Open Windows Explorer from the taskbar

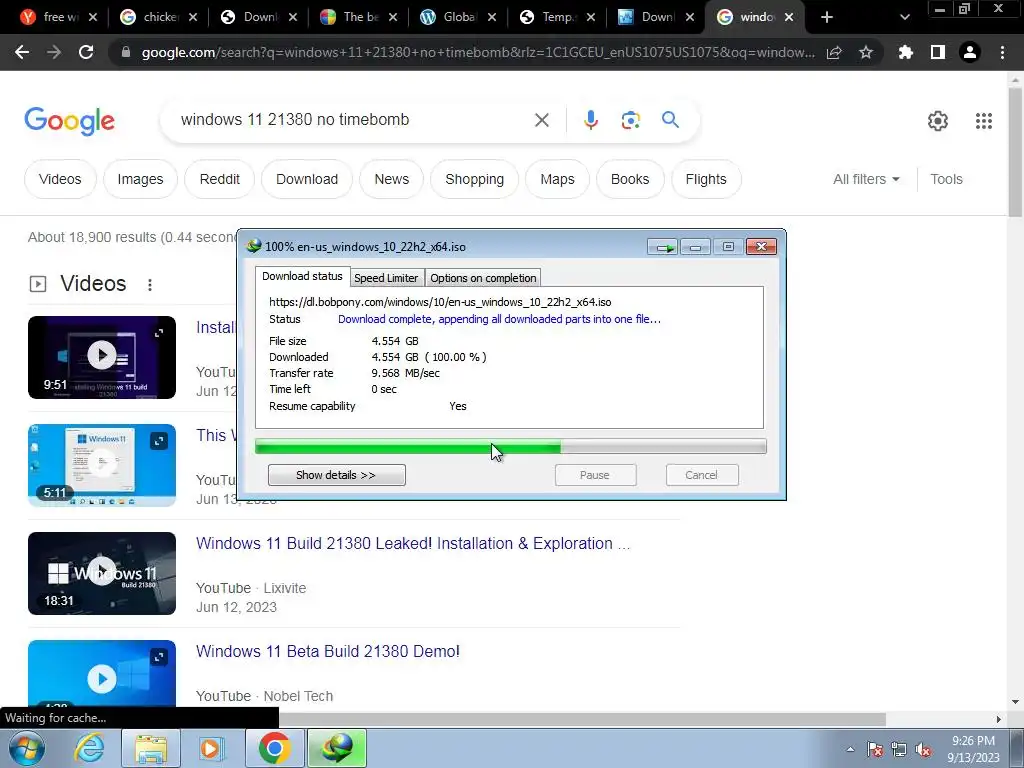tap(151, 749)
